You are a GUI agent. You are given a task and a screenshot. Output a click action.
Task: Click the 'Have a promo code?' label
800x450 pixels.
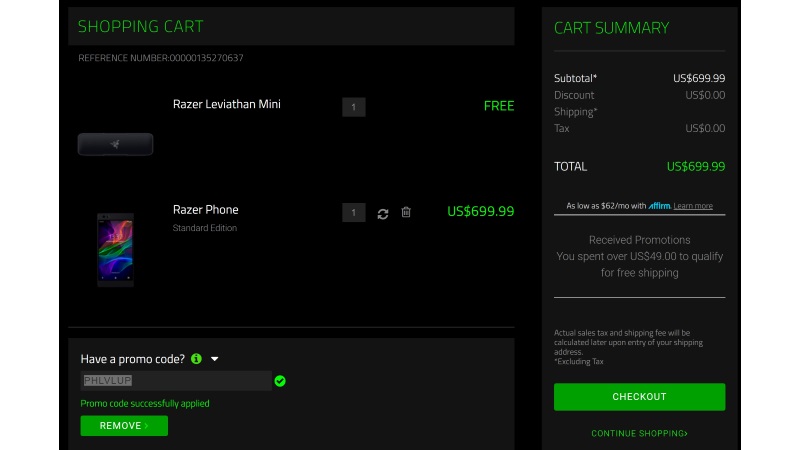click(132, 358)
